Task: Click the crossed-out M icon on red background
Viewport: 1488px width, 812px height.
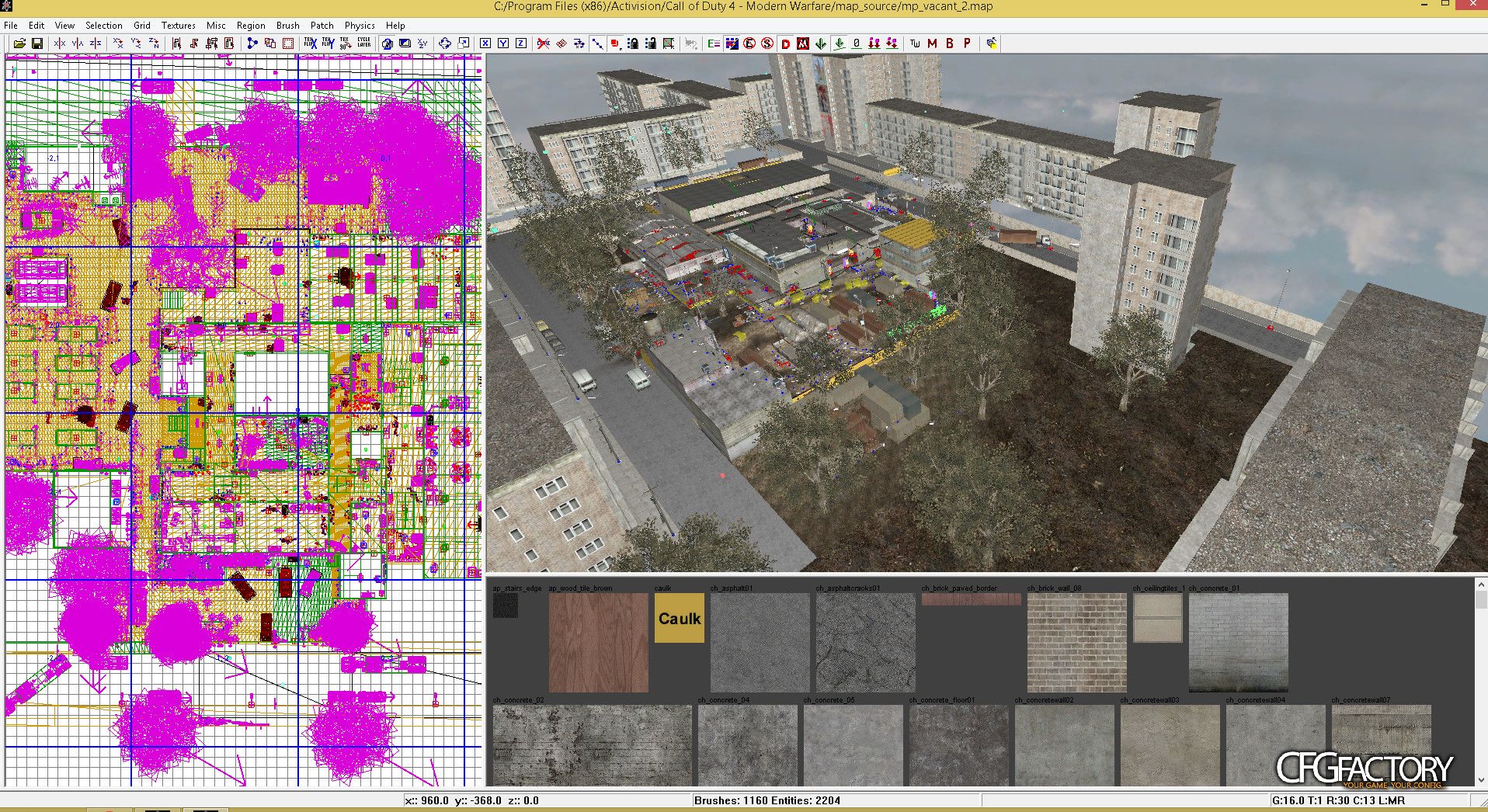Action: tap(803, 43)
